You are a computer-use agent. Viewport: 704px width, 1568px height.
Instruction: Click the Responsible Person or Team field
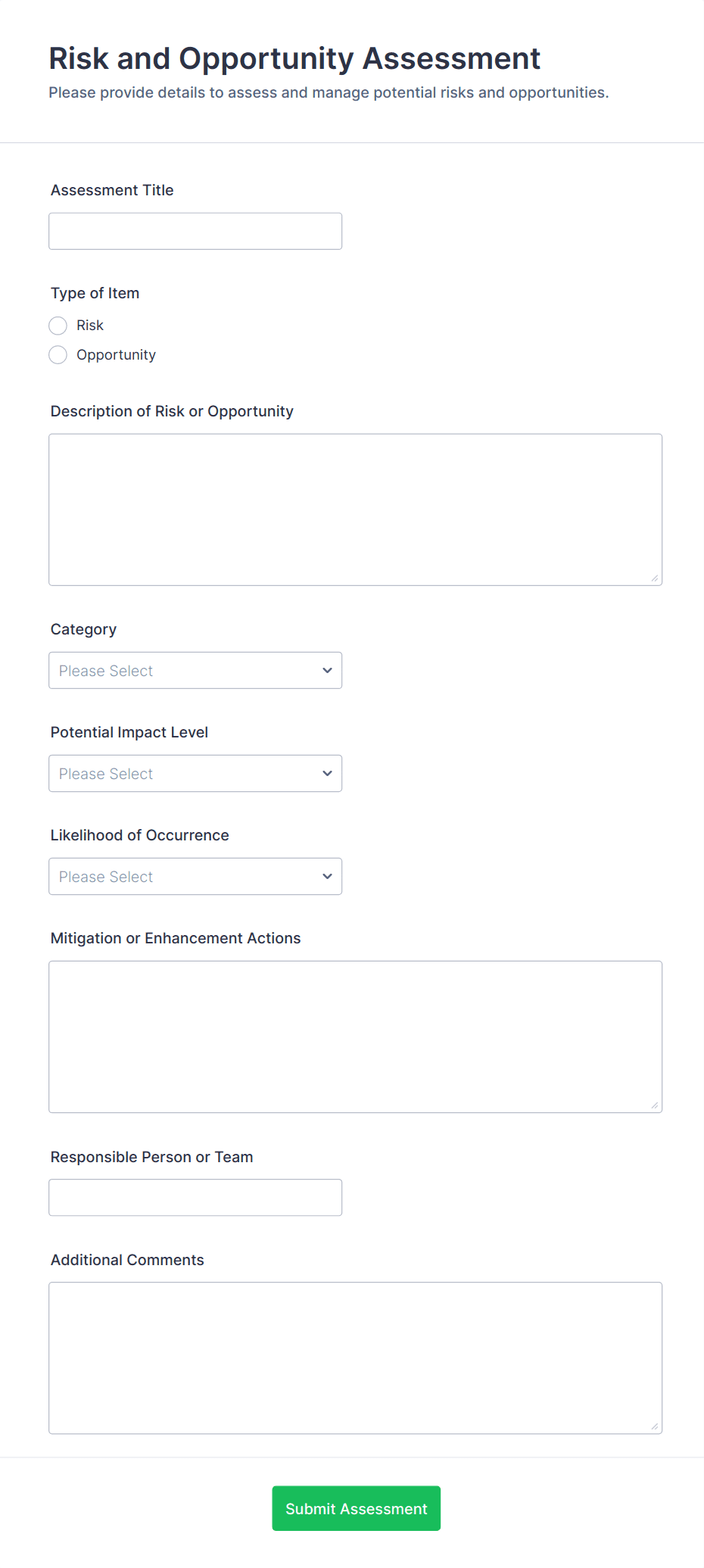tap(195, 1198)
